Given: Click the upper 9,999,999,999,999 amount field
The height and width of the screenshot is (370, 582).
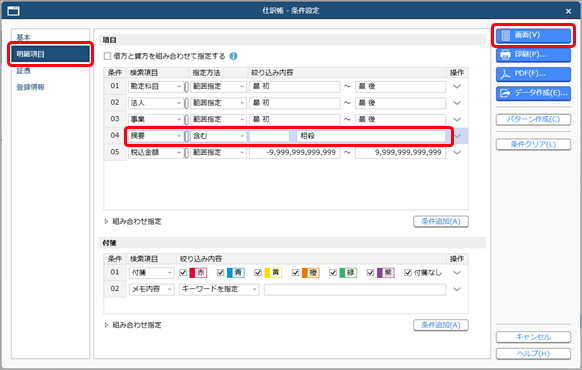Looking at the screenshot, I should (400, 152).
